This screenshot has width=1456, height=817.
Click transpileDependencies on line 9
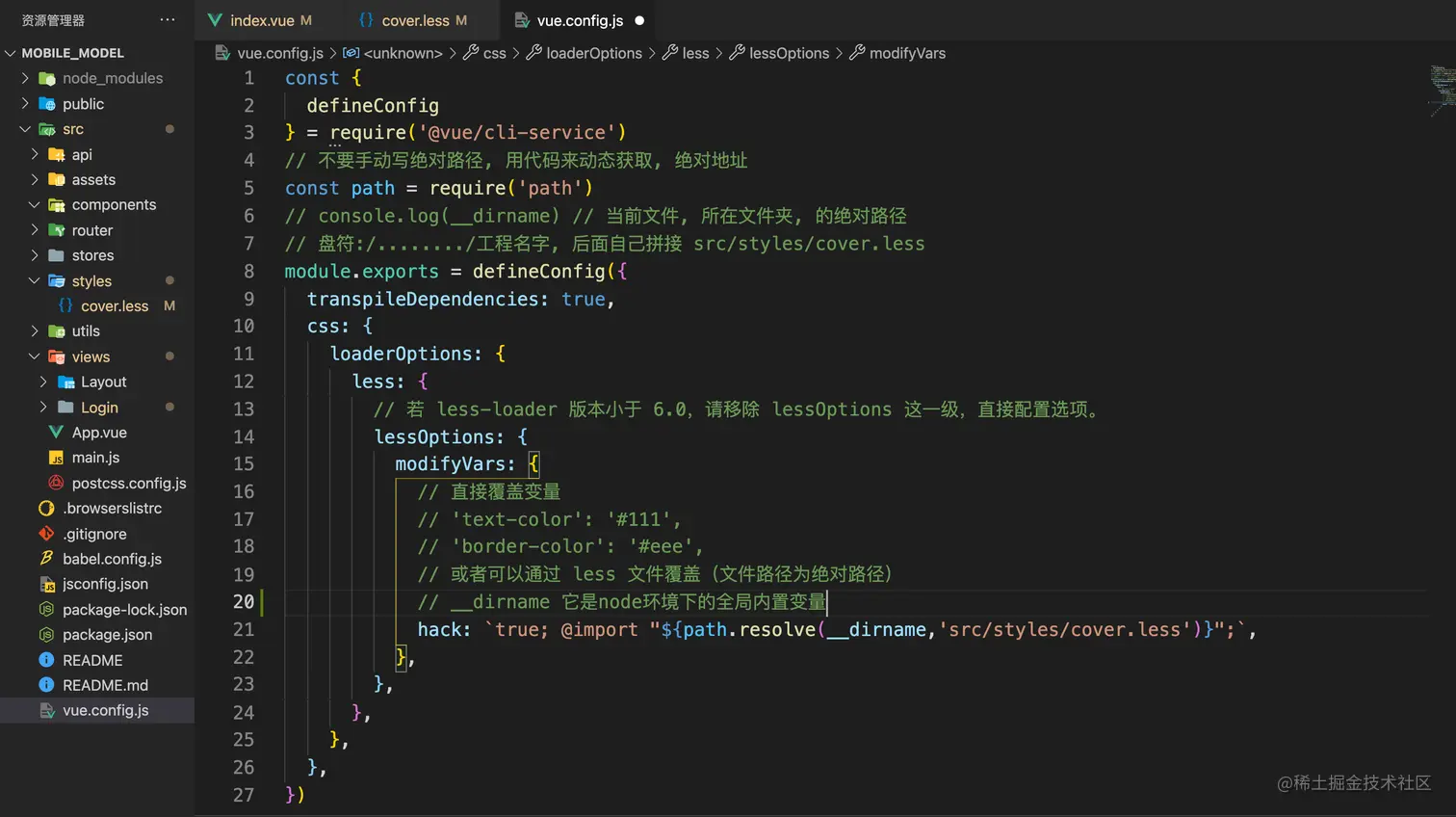(422, 299)
